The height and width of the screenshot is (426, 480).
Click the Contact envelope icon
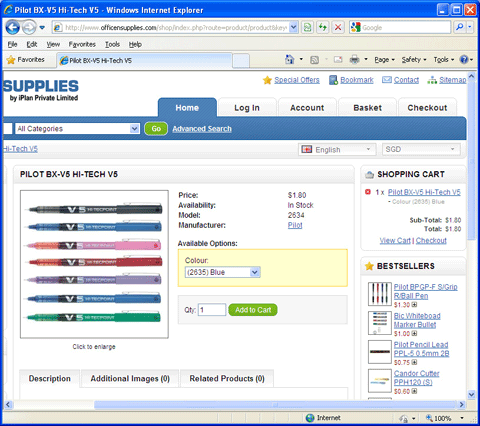point(387,80)
